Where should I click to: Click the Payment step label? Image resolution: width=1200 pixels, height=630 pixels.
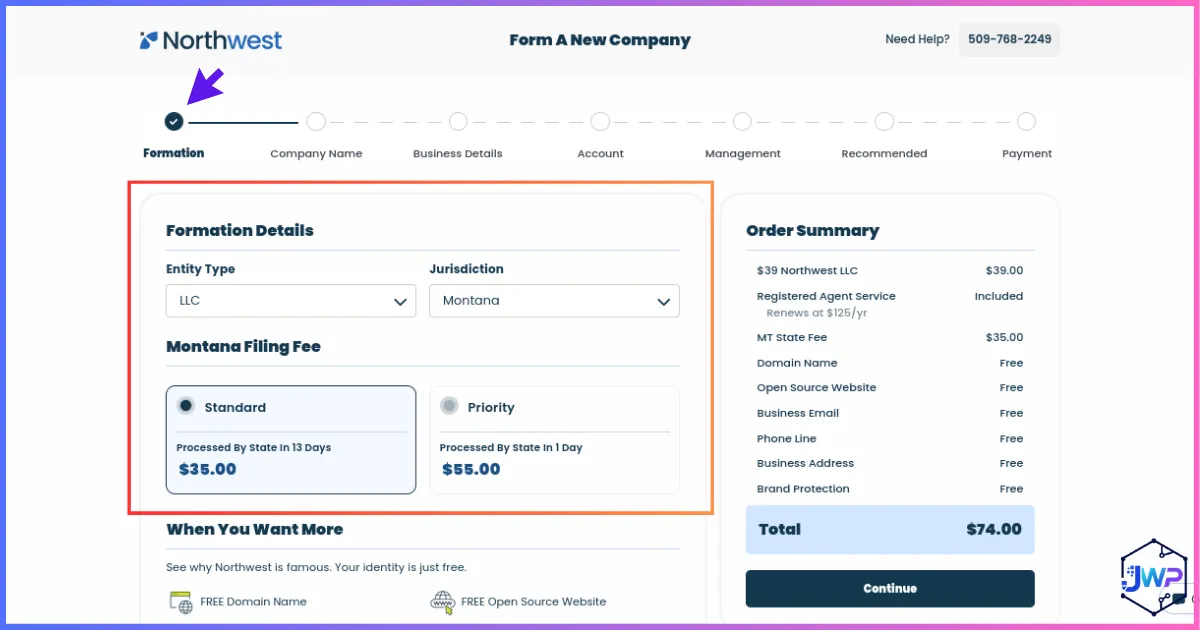pyautogui.click(x=1027, y=154)
